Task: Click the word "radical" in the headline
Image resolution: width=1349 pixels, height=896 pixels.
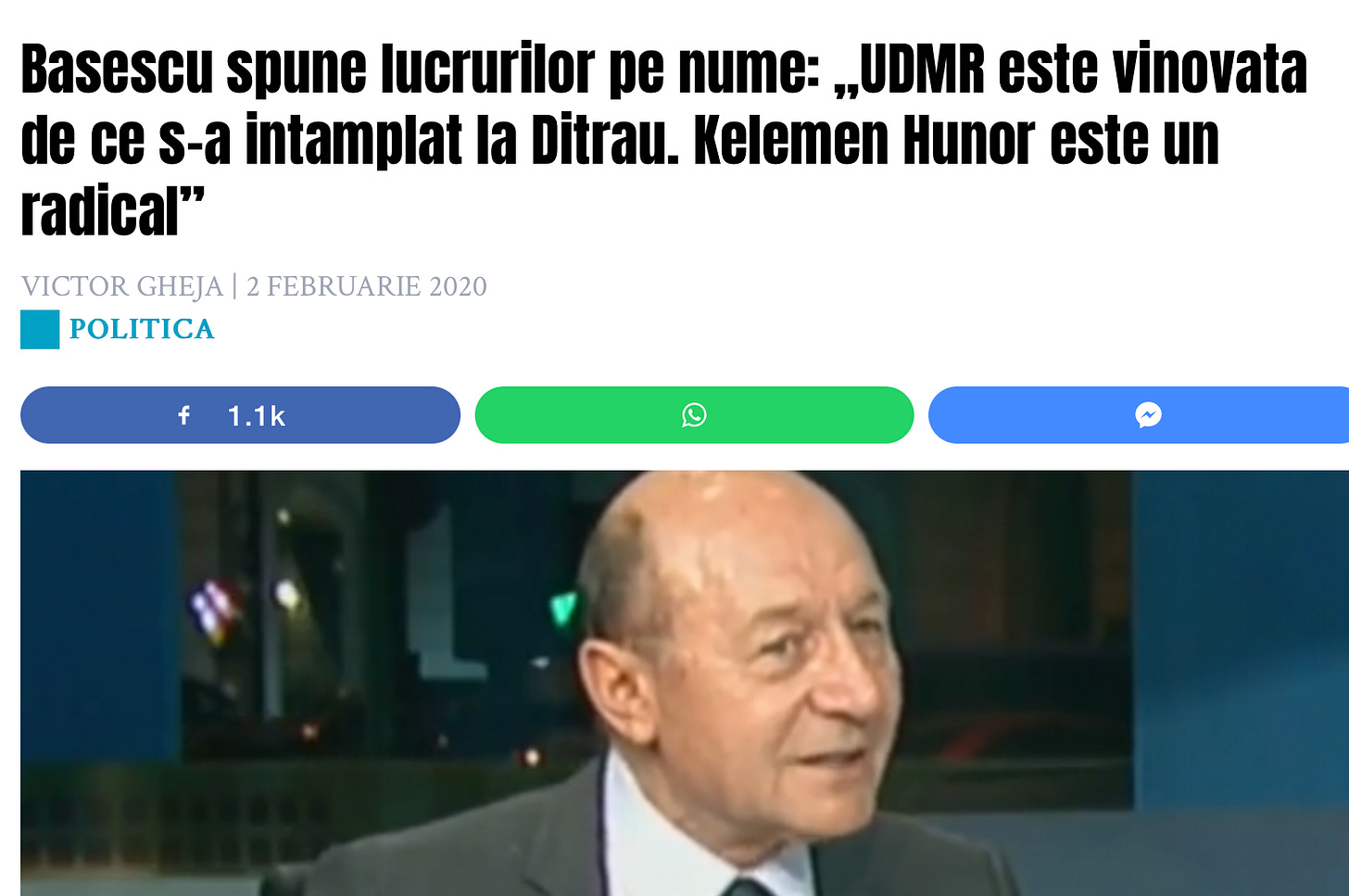Action: pos(99,211)
